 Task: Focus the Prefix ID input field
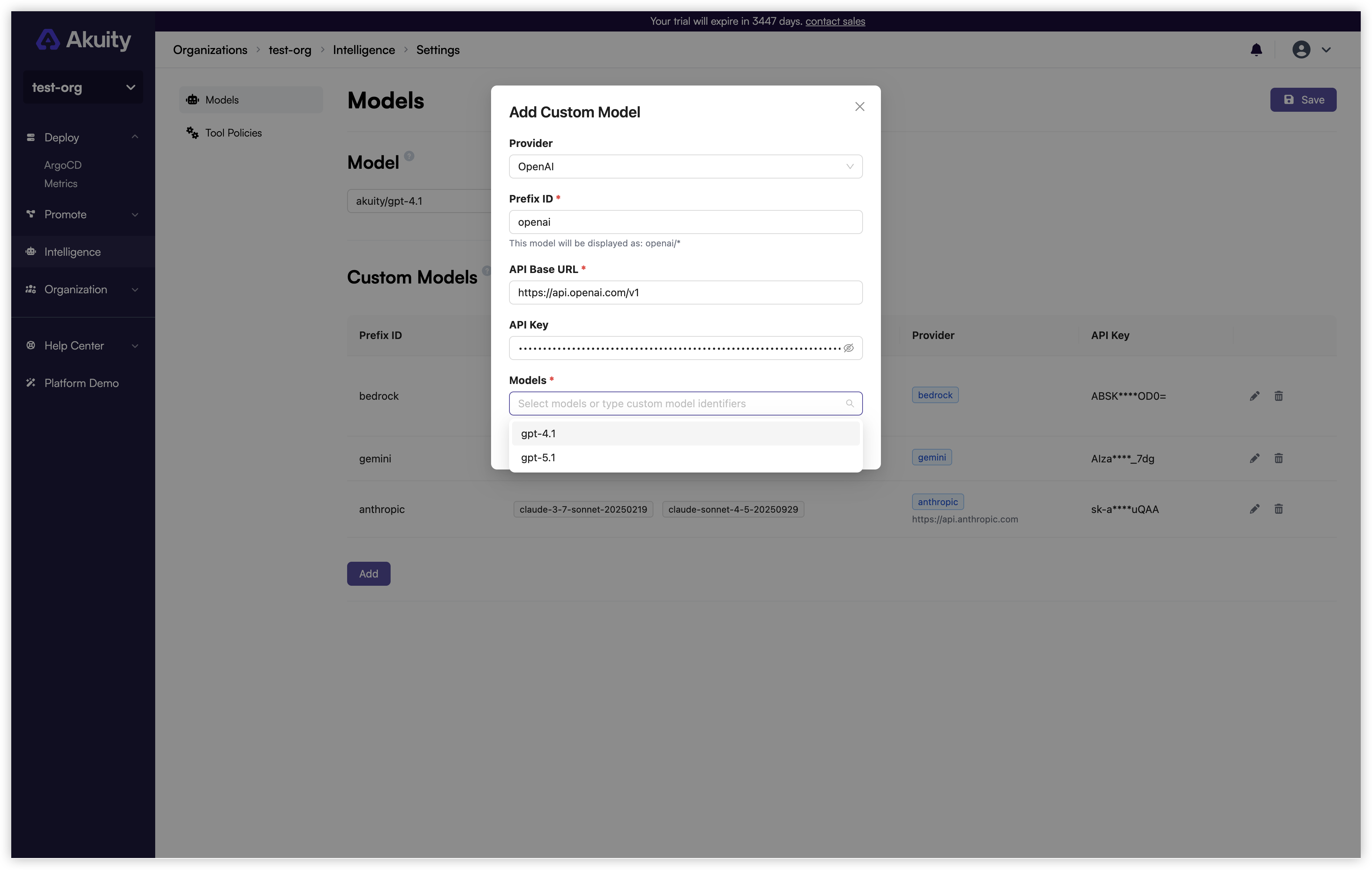click(x=685, y=222)
